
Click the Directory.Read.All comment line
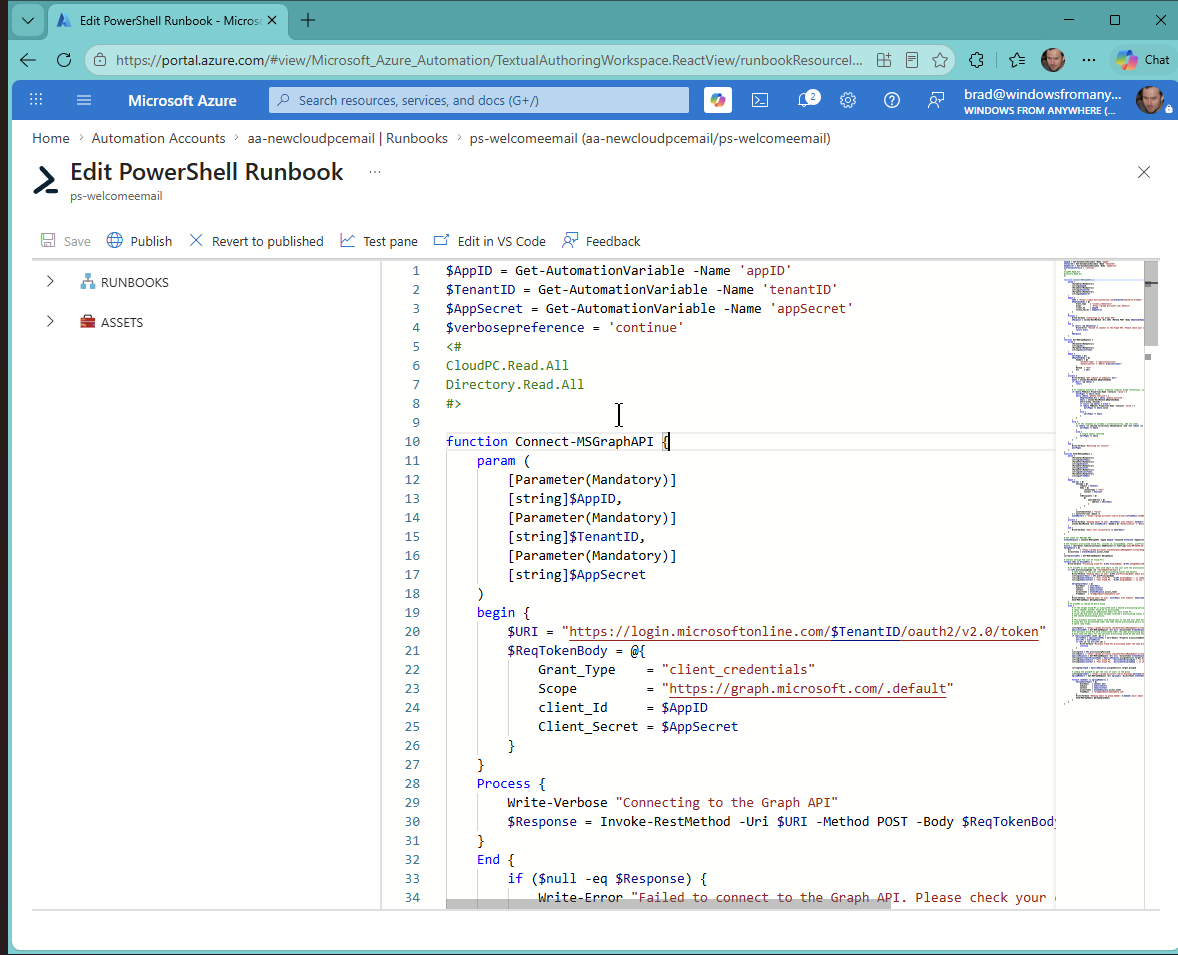click(x=515, y=385)
